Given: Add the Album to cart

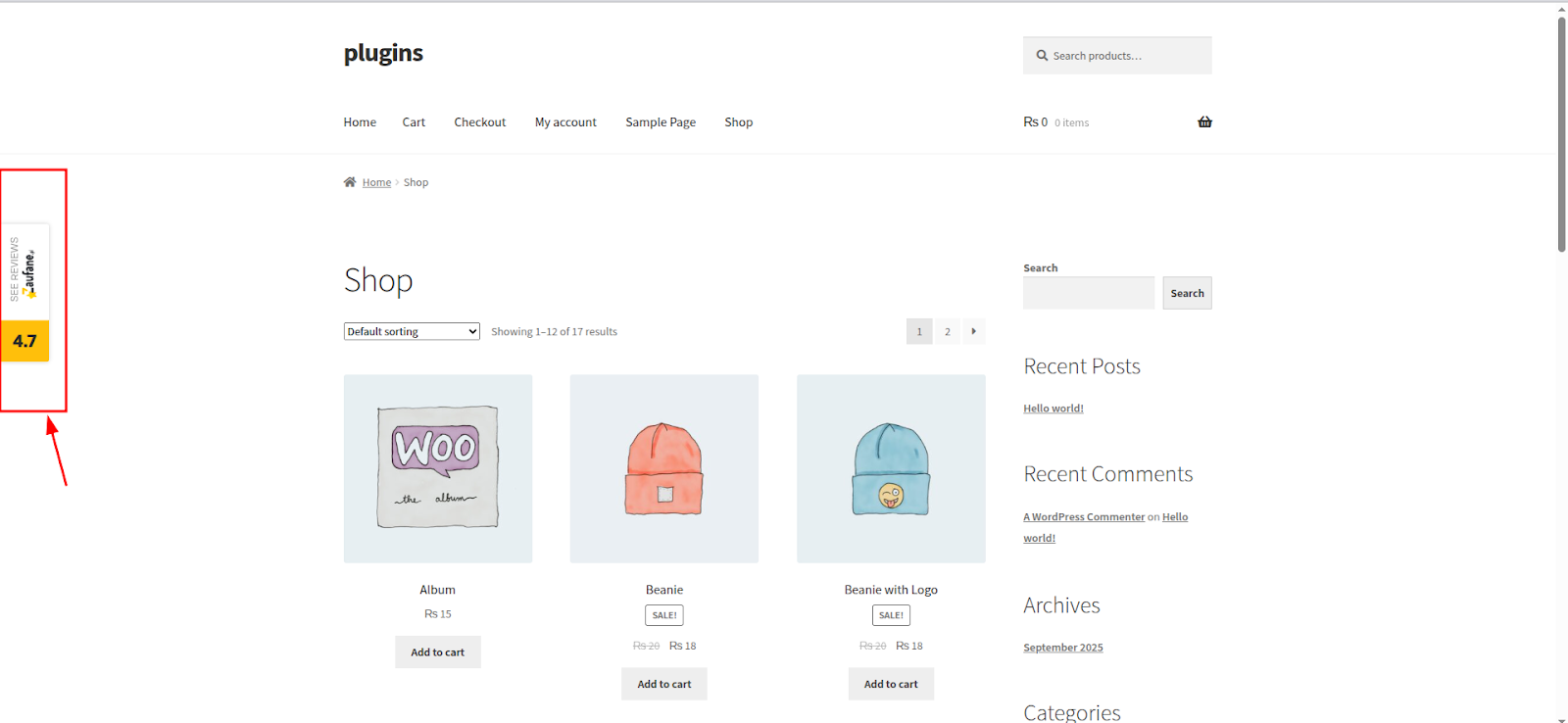Looking at the screenshot, I should [x=437, y=652].
